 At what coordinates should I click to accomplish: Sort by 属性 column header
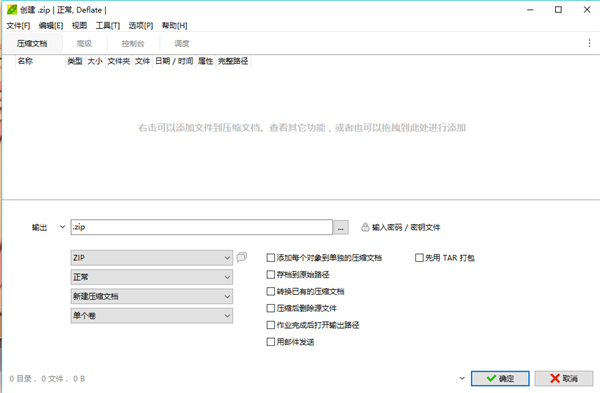pyautogui.click(x=205, y=61)
